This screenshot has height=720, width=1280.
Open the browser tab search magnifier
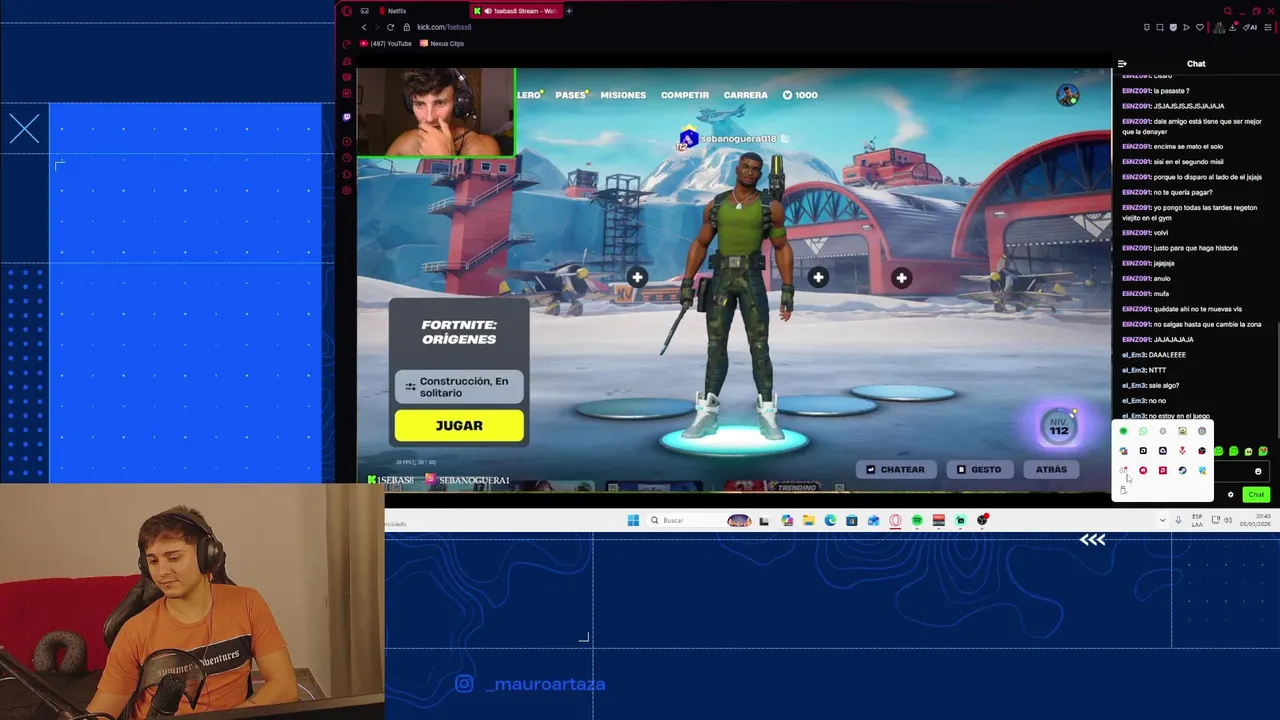point(1228,11)
